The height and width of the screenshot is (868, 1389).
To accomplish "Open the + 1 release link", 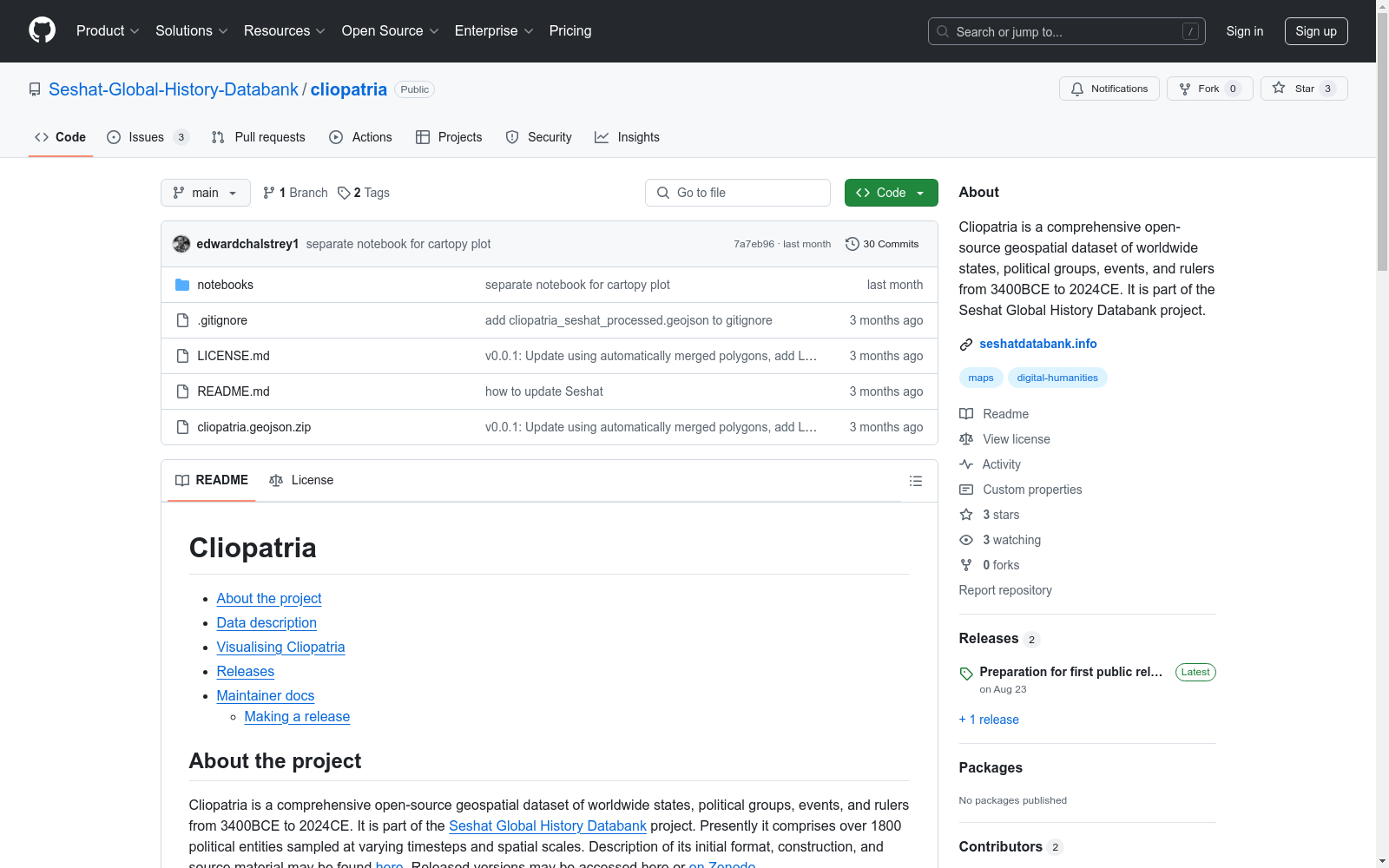I will click(x=989, y=720).
